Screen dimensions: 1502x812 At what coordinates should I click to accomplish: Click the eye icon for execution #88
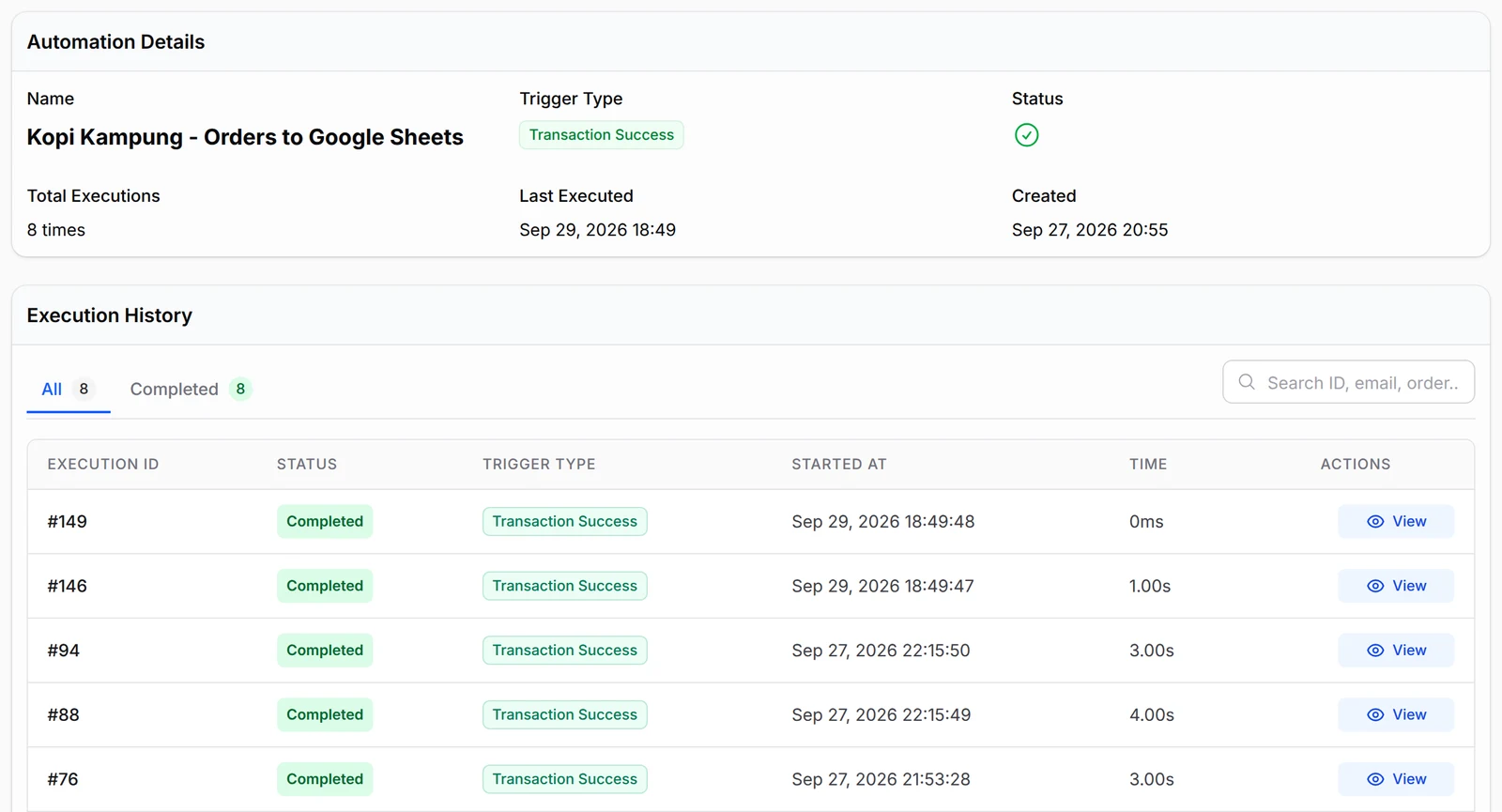(1375, 715)
